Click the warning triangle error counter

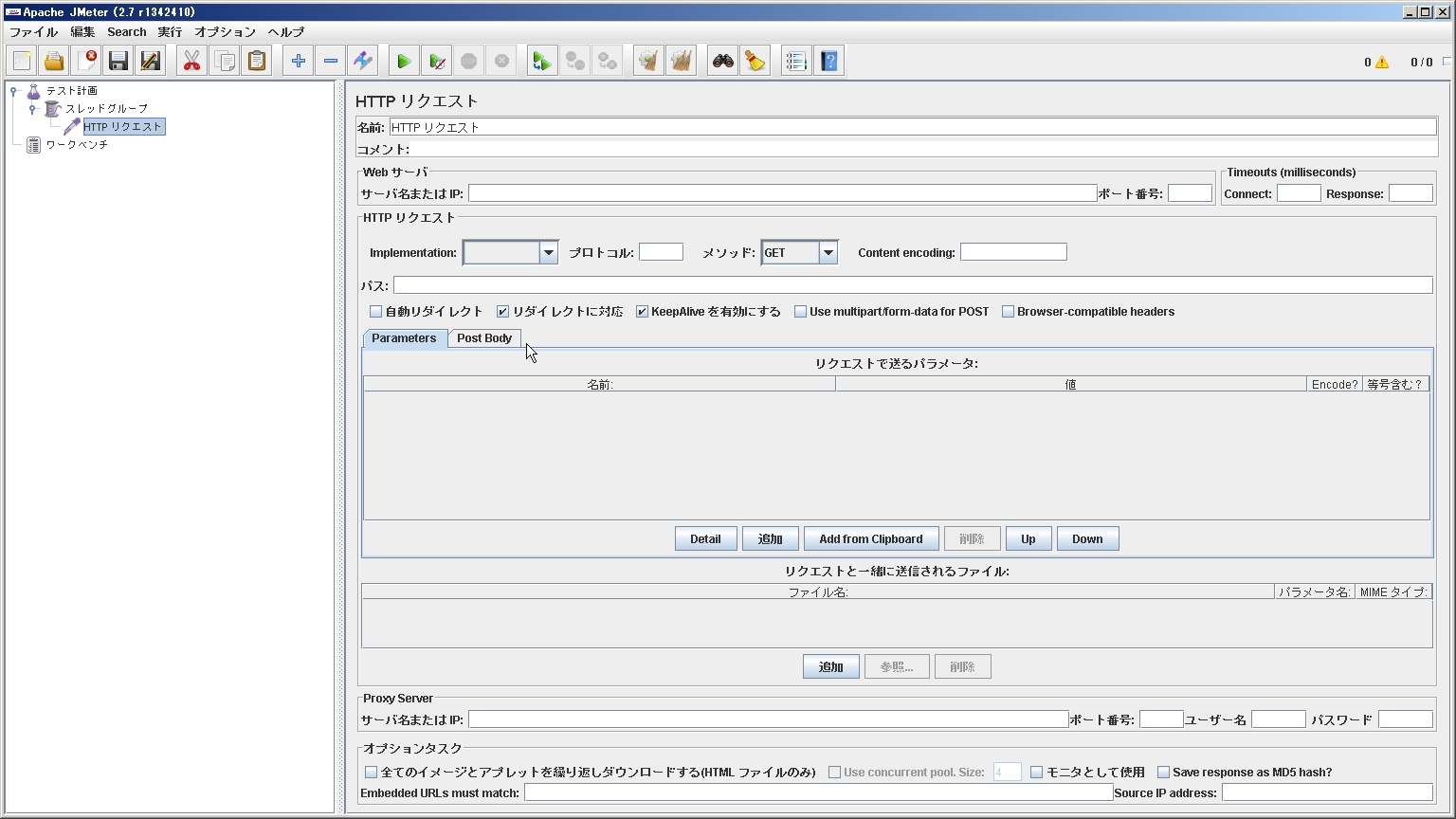click(x=1382, y=63)
